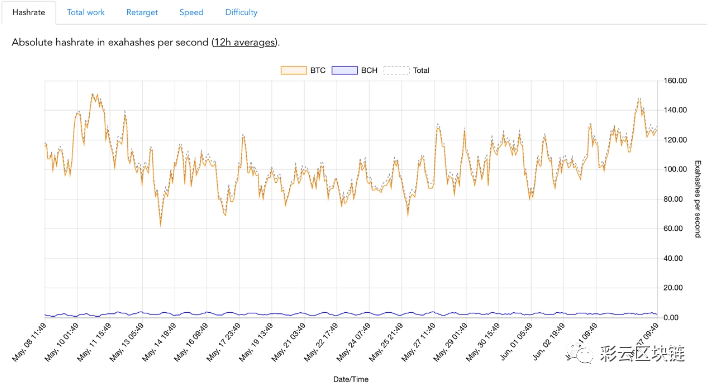Viewport: 707px width, 384px height.
Task: Click the May, 22 17:49 axis label
Action: [321, 343]
